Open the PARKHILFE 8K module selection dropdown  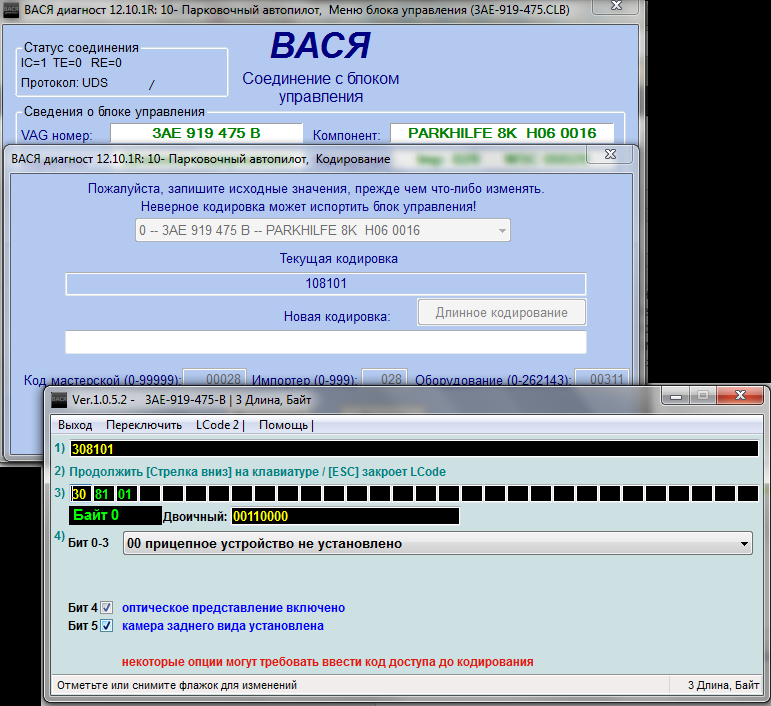(x=322, y=231)
